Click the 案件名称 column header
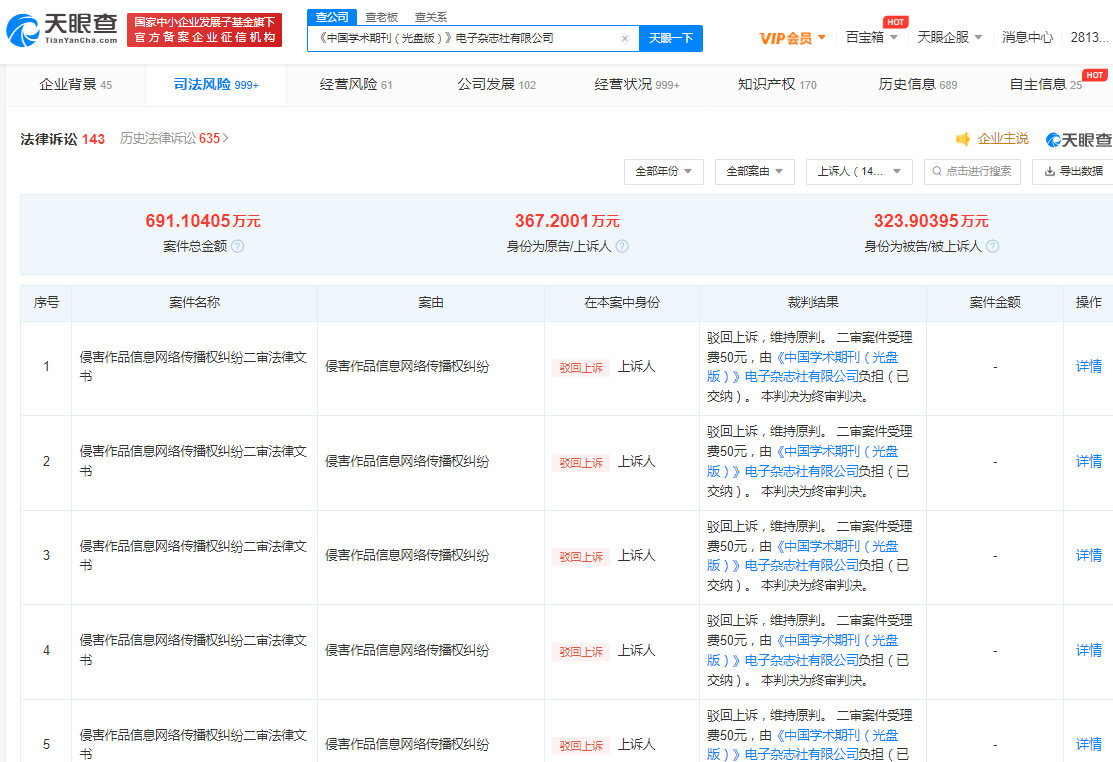The height and width of the screenshot is (762, 1113). click(194, 302)
